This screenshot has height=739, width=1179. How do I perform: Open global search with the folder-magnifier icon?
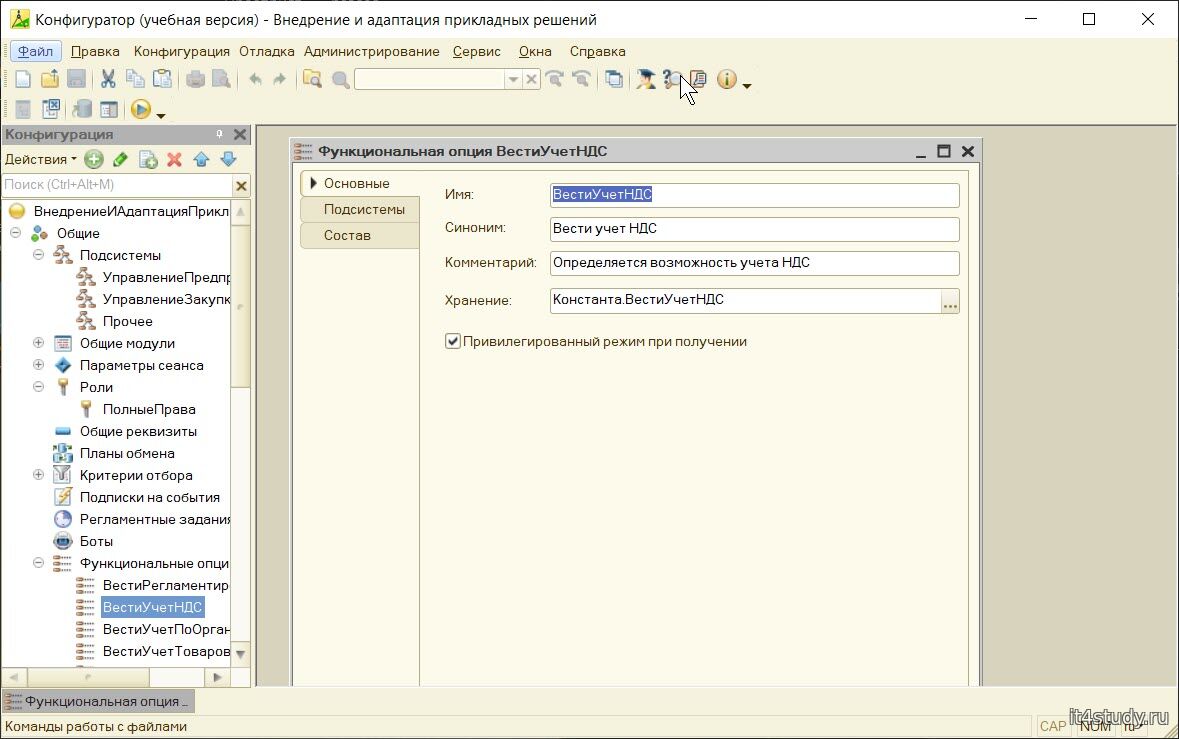coord(312,80)
